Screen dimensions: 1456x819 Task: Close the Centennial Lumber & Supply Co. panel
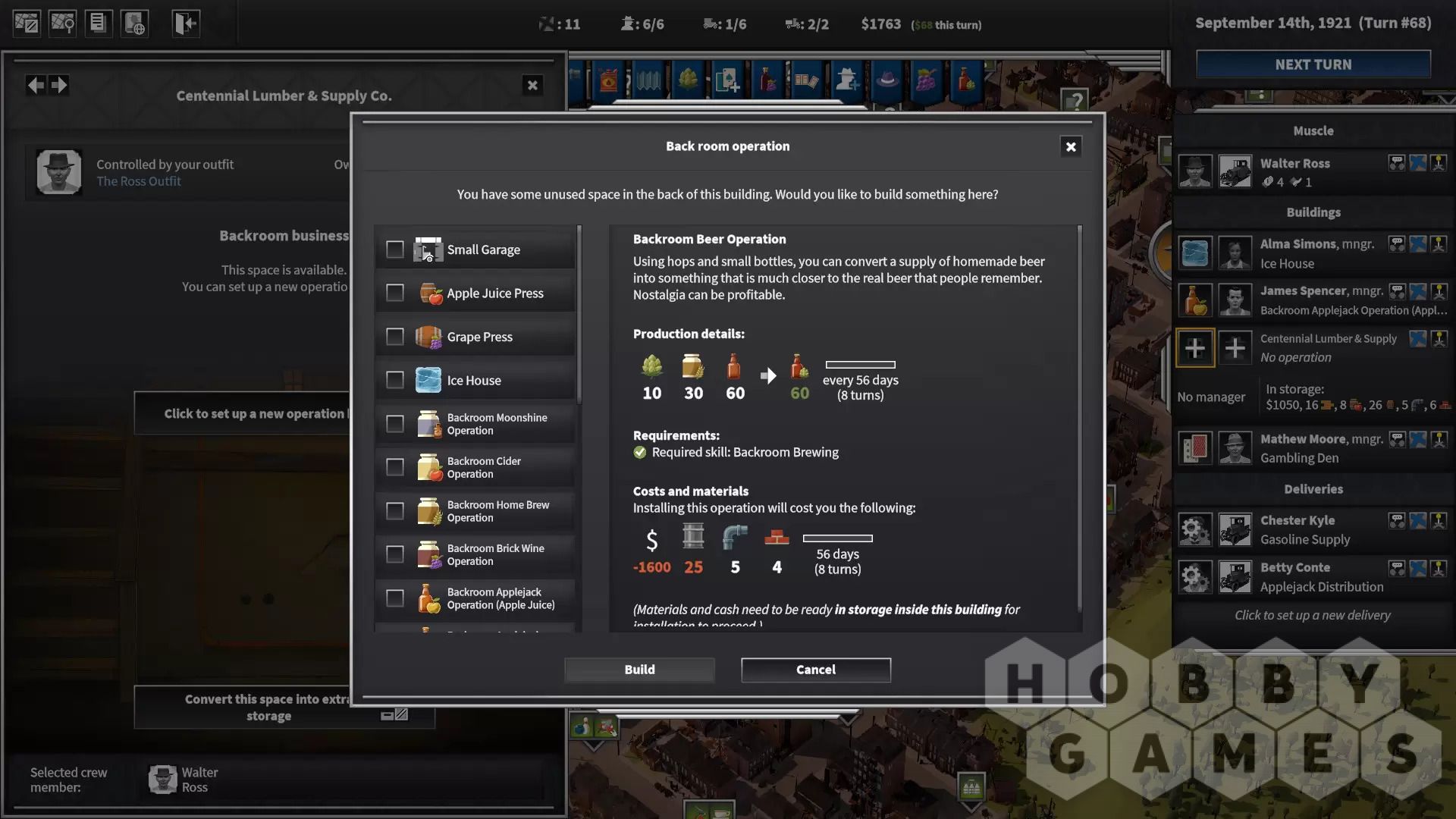532,85
